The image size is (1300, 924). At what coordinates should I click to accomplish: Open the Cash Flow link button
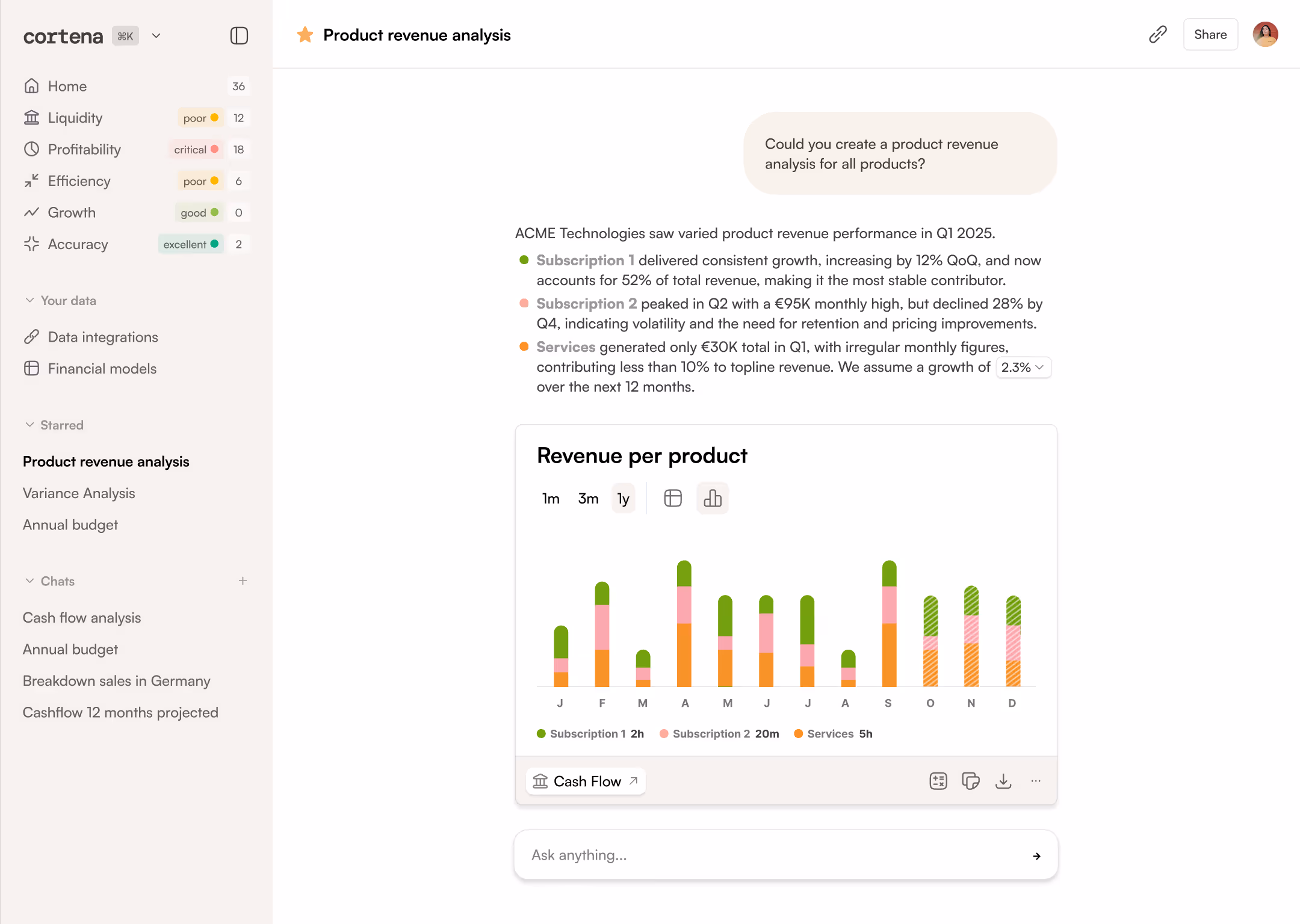pos(586,781)
